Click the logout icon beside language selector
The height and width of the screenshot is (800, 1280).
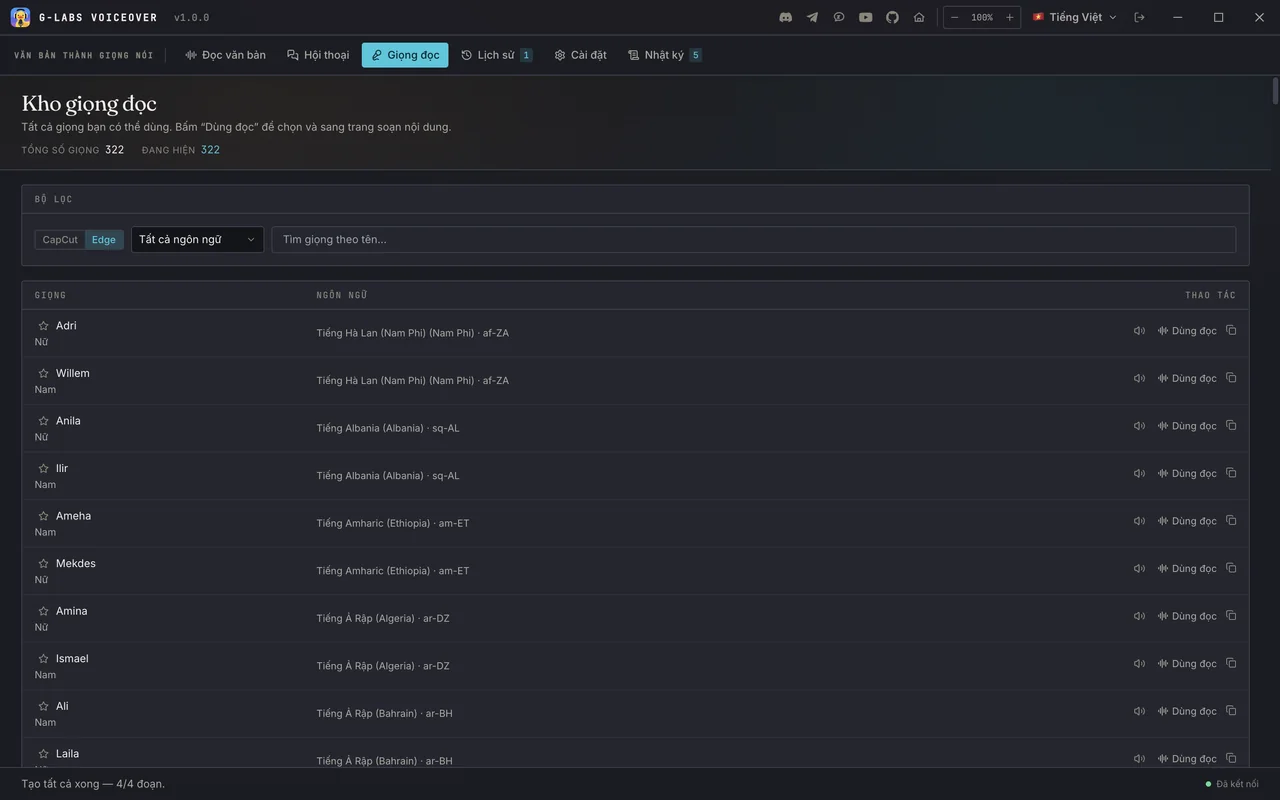tap(1139, 17)
